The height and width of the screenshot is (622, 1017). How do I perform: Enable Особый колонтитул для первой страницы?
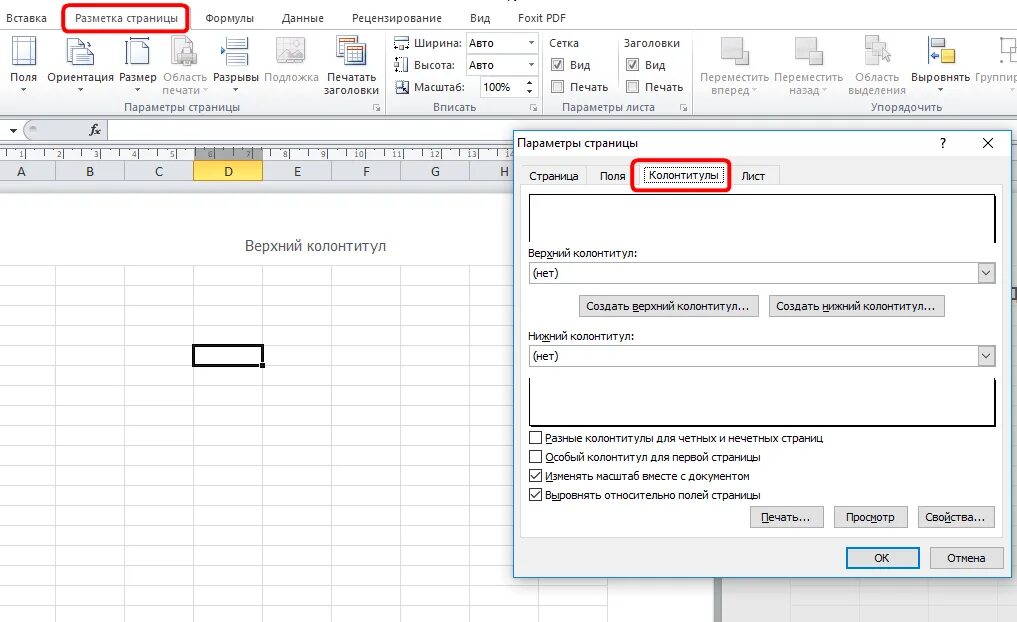(535, 457)
